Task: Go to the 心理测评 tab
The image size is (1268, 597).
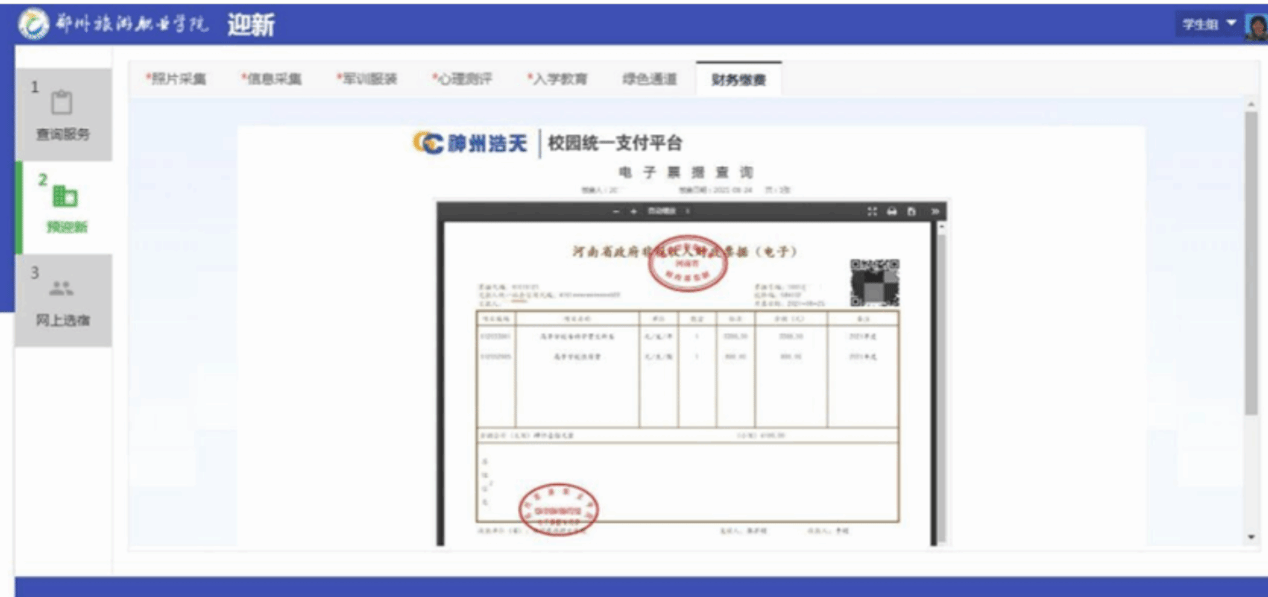Action: click(462, 80)
